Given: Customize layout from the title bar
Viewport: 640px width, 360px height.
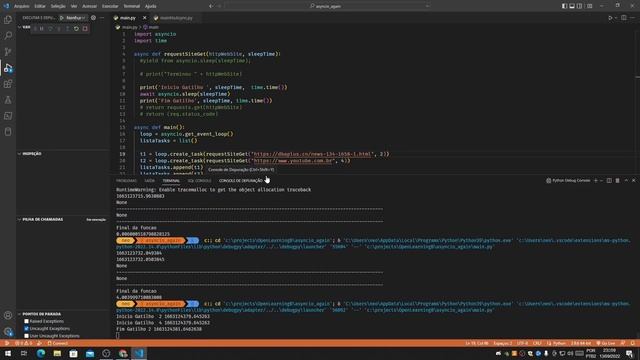Looking at the screenshot, I should point(590,6).
